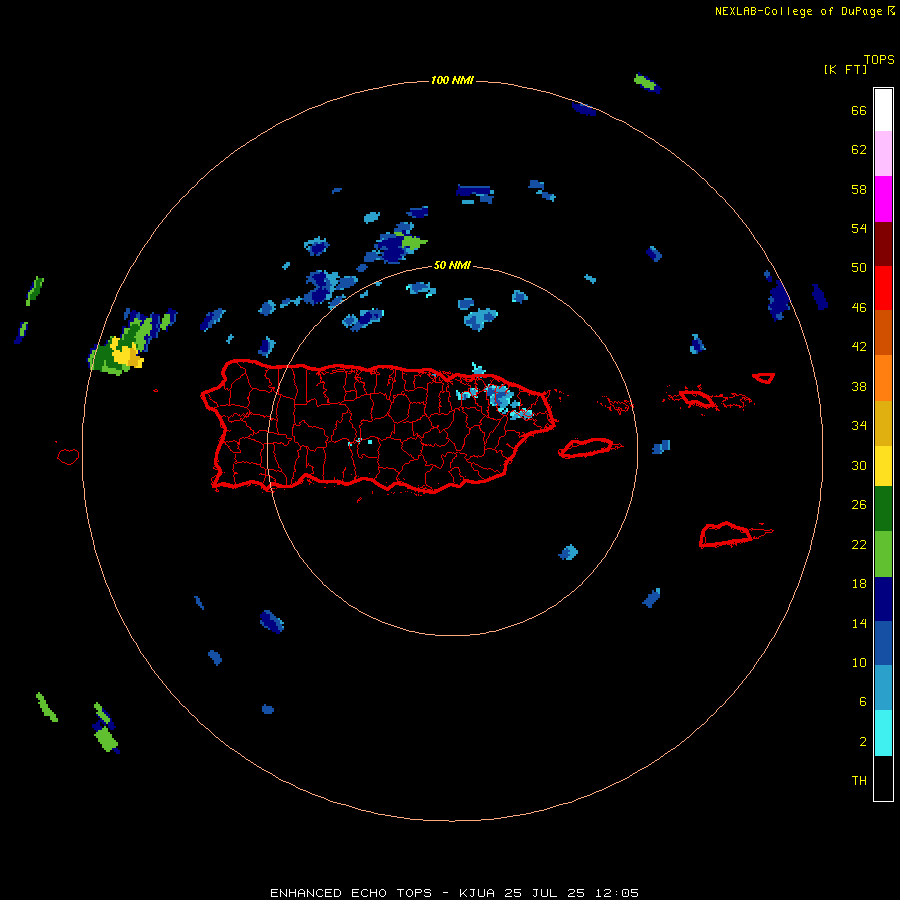Click the 42 legend value
900x900 pixels.
(x=859, y=347)
